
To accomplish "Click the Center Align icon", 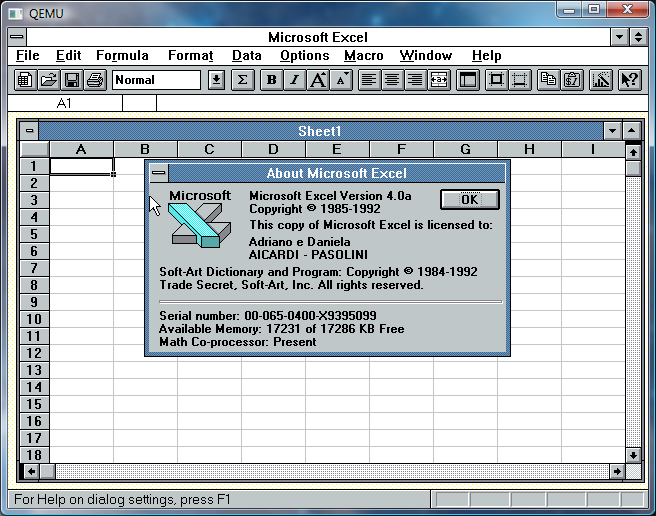I will coord(392,80).
